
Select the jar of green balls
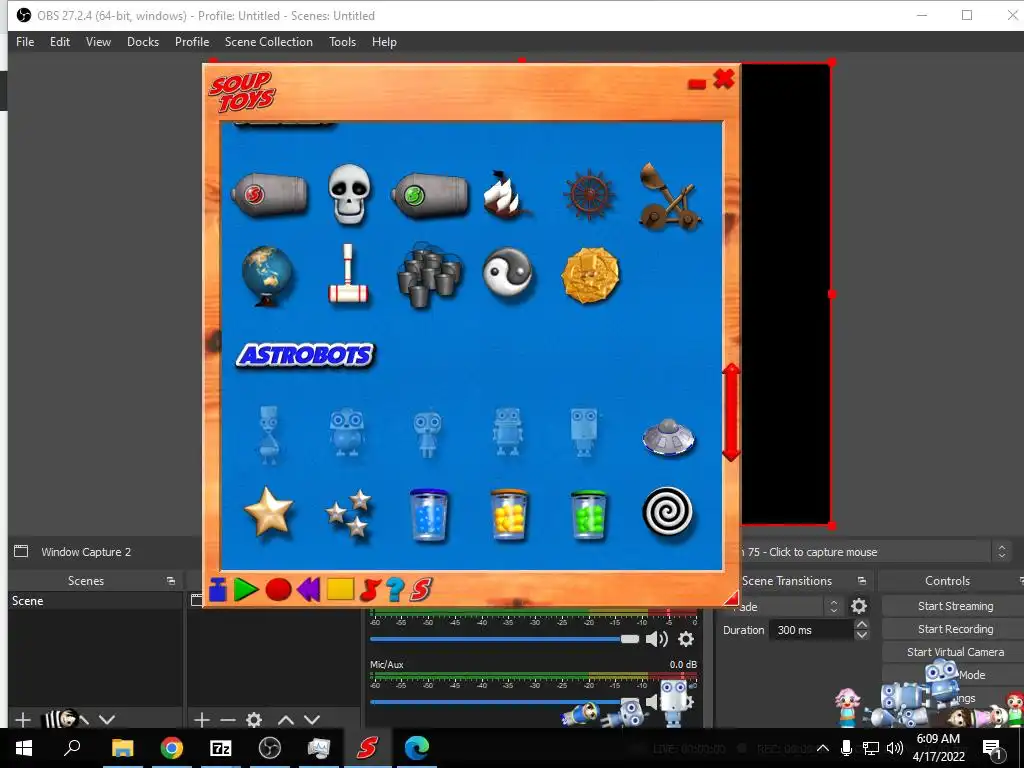(x=589, y=515)
